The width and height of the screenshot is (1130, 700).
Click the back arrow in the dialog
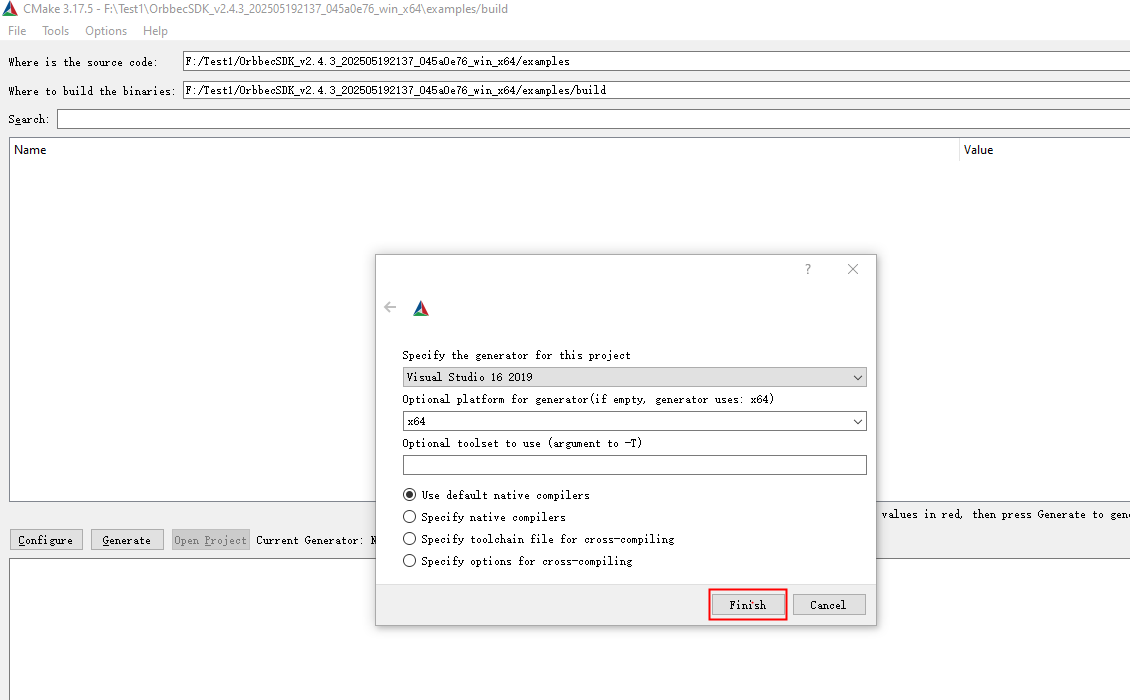[390, 308]
